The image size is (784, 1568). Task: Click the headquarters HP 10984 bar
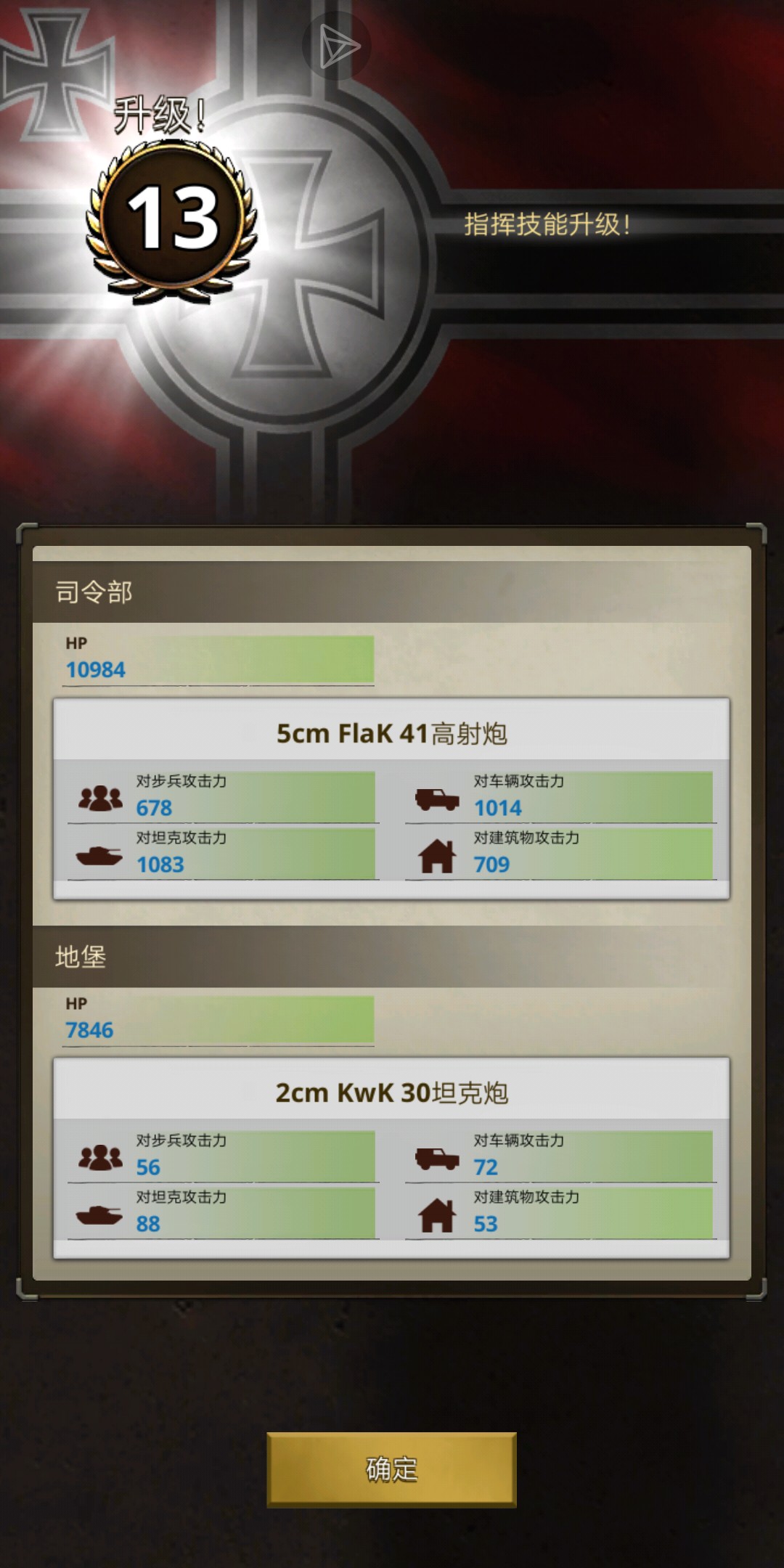(x=219, y=660)
